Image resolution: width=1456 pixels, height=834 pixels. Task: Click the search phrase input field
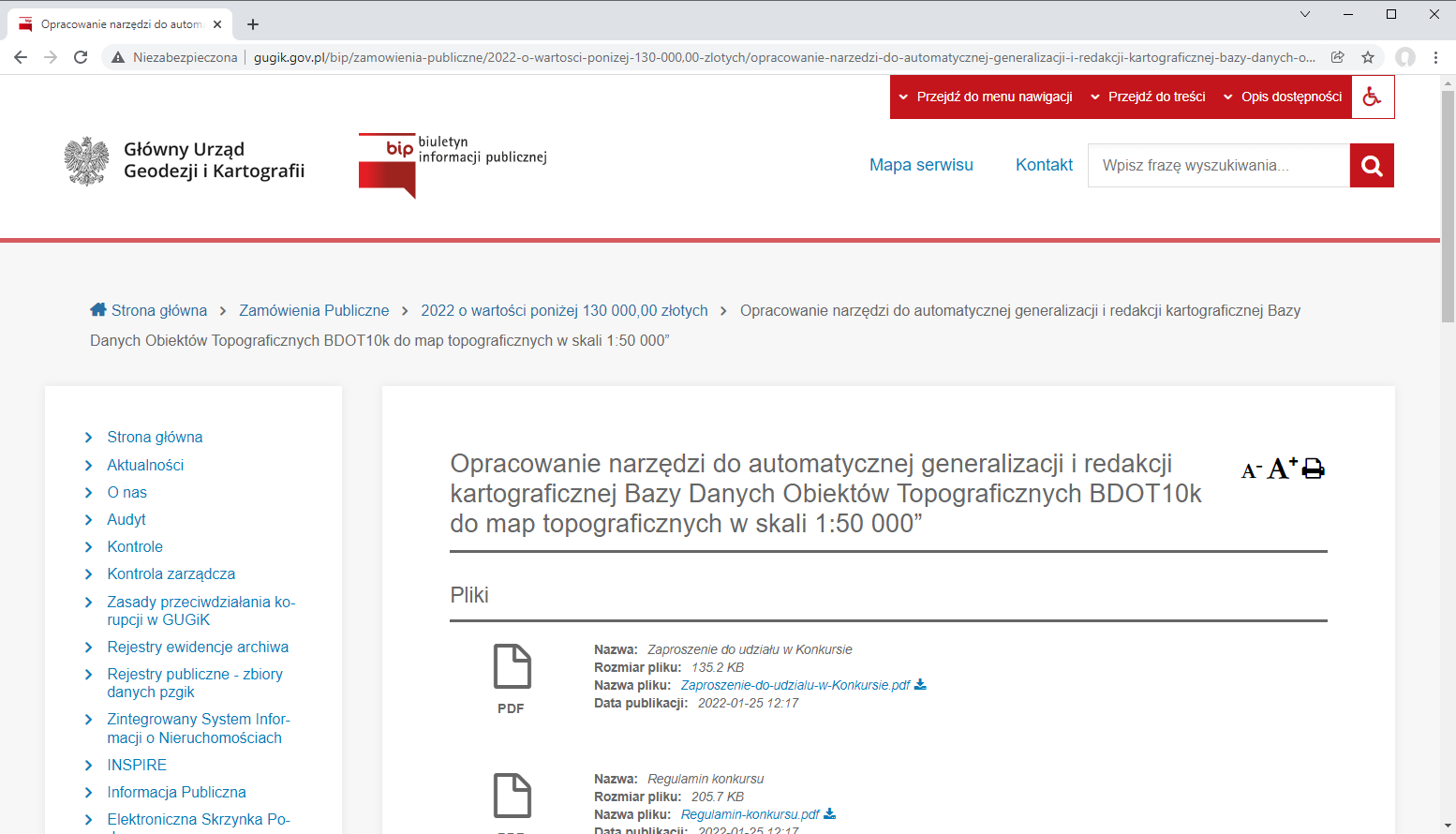pos(1218,166)
